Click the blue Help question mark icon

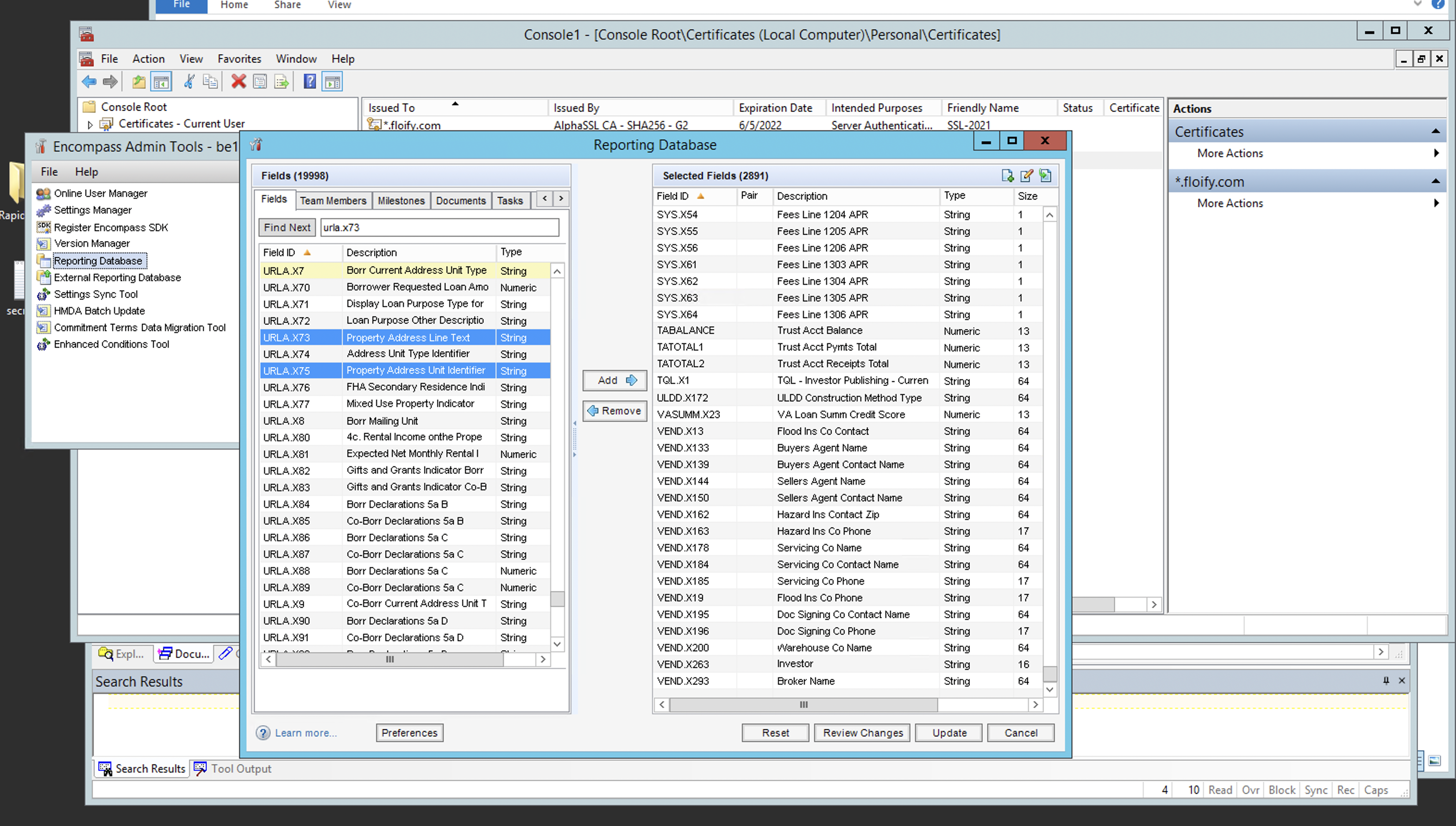[x=310, y=82]
